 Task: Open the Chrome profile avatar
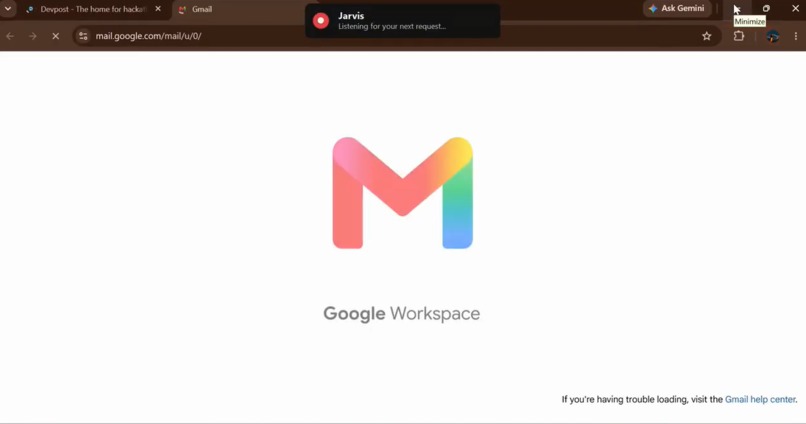coord(772,36)
